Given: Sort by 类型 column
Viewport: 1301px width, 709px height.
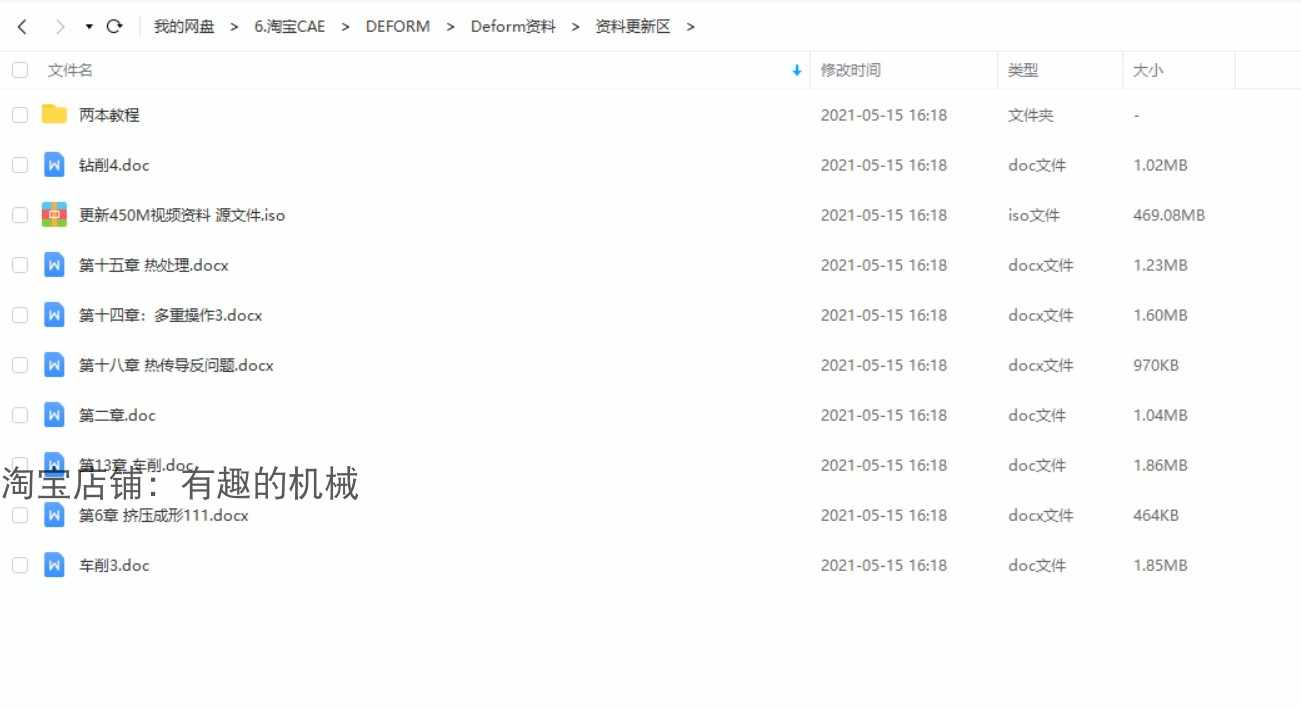Looking at the screenshot, I should click(x=1023, y=70).
